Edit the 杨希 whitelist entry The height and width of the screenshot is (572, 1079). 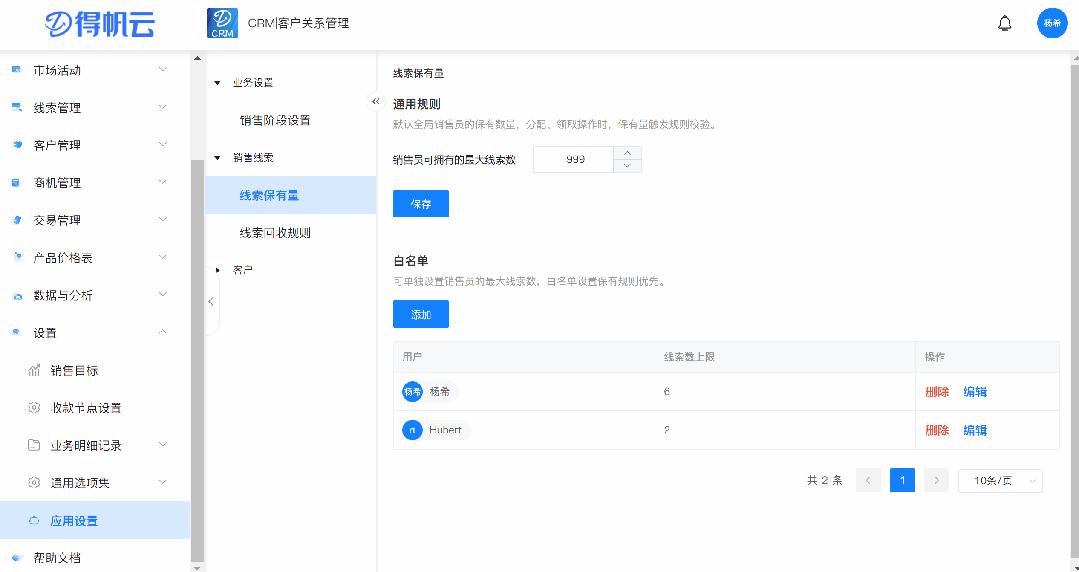coord(975,392)
